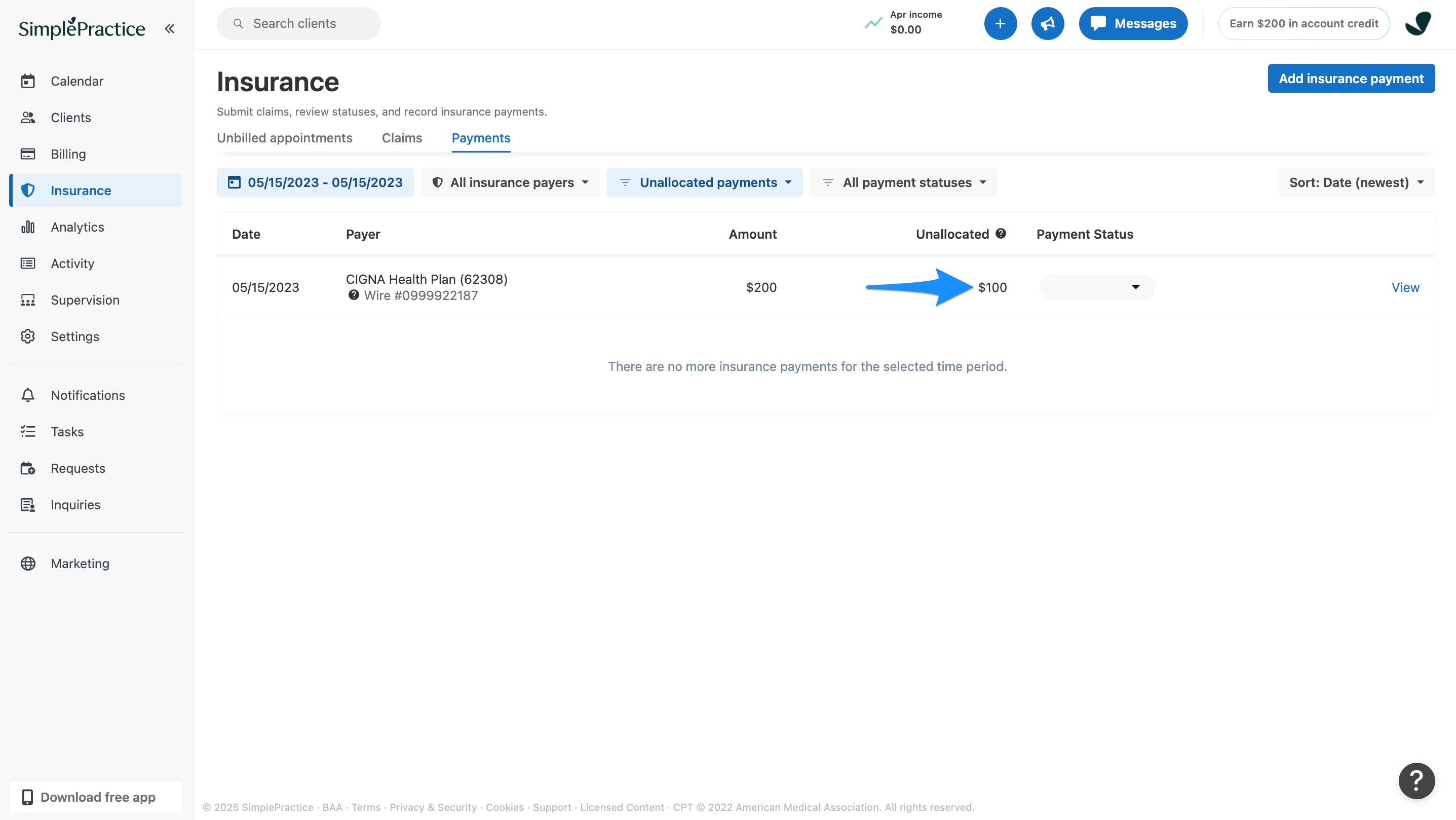
Task: Click Add insurance payment button
Action: [1351, 79]
